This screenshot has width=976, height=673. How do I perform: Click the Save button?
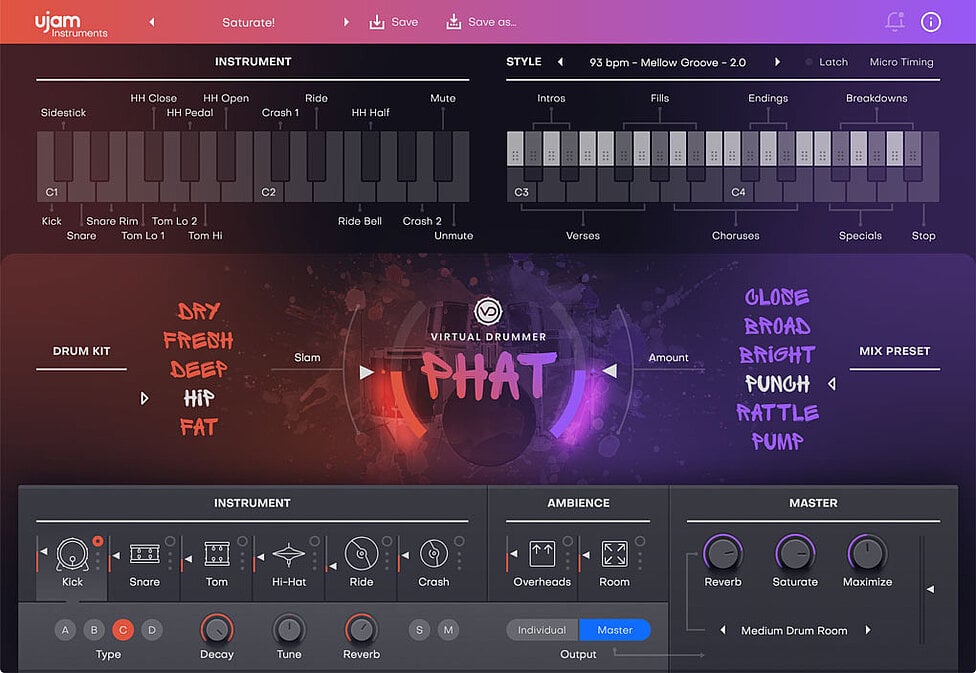tap(394, 21)
